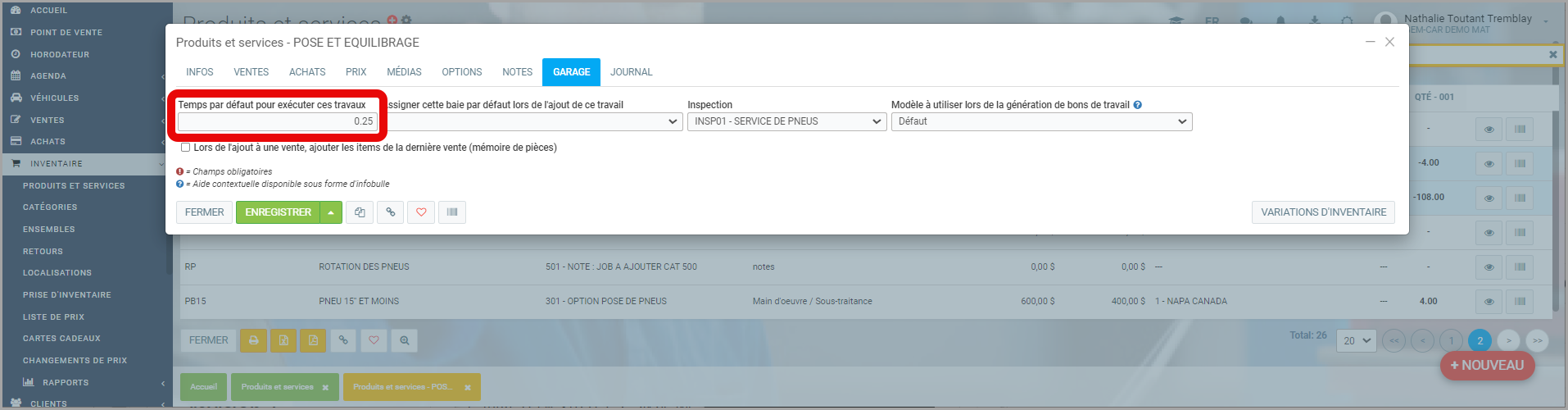
Task: Click the magnifier zoom icon in the list toolbar
Action: pyautogui.click(x=404, y=340)
